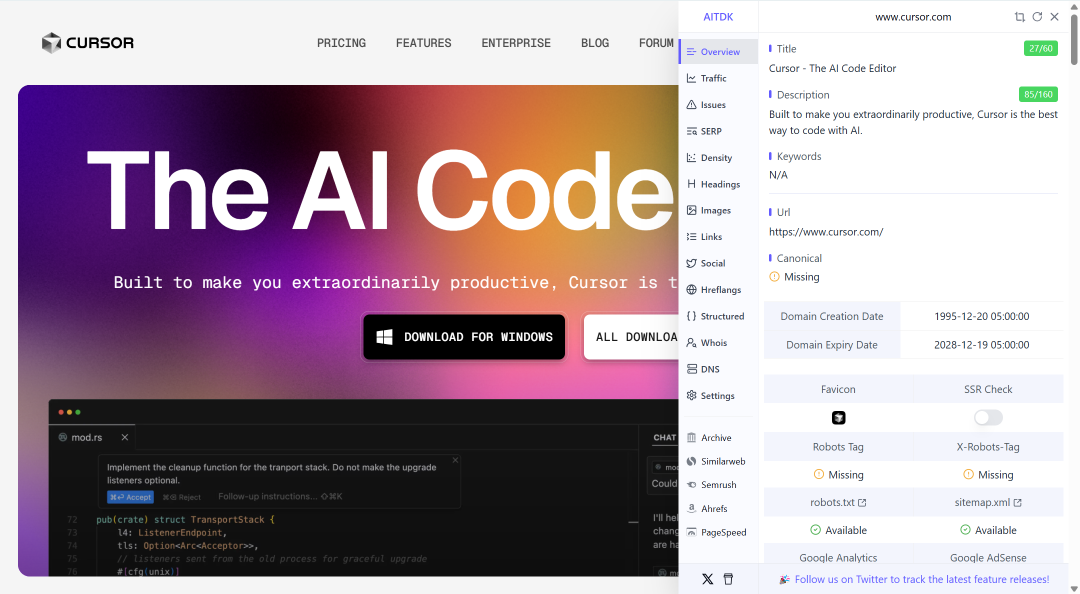Click the refresh icon in AITDK header
Image resolution: width=1080 pixels, height=594 pixels.
click(1037, 17)
